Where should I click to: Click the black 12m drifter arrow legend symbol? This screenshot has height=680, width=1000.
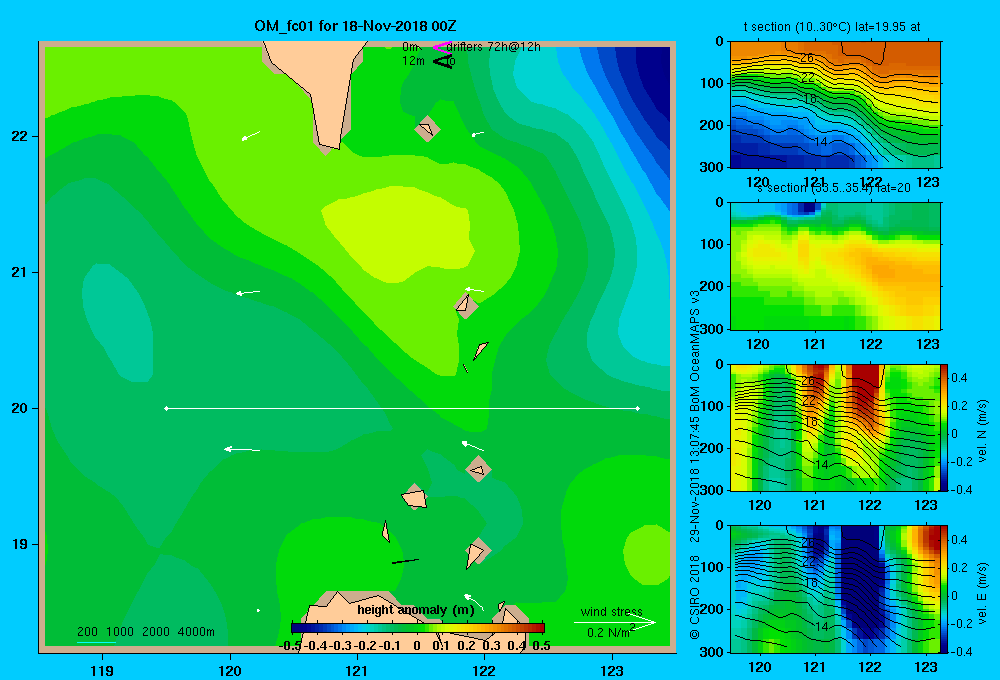point(443,61)
